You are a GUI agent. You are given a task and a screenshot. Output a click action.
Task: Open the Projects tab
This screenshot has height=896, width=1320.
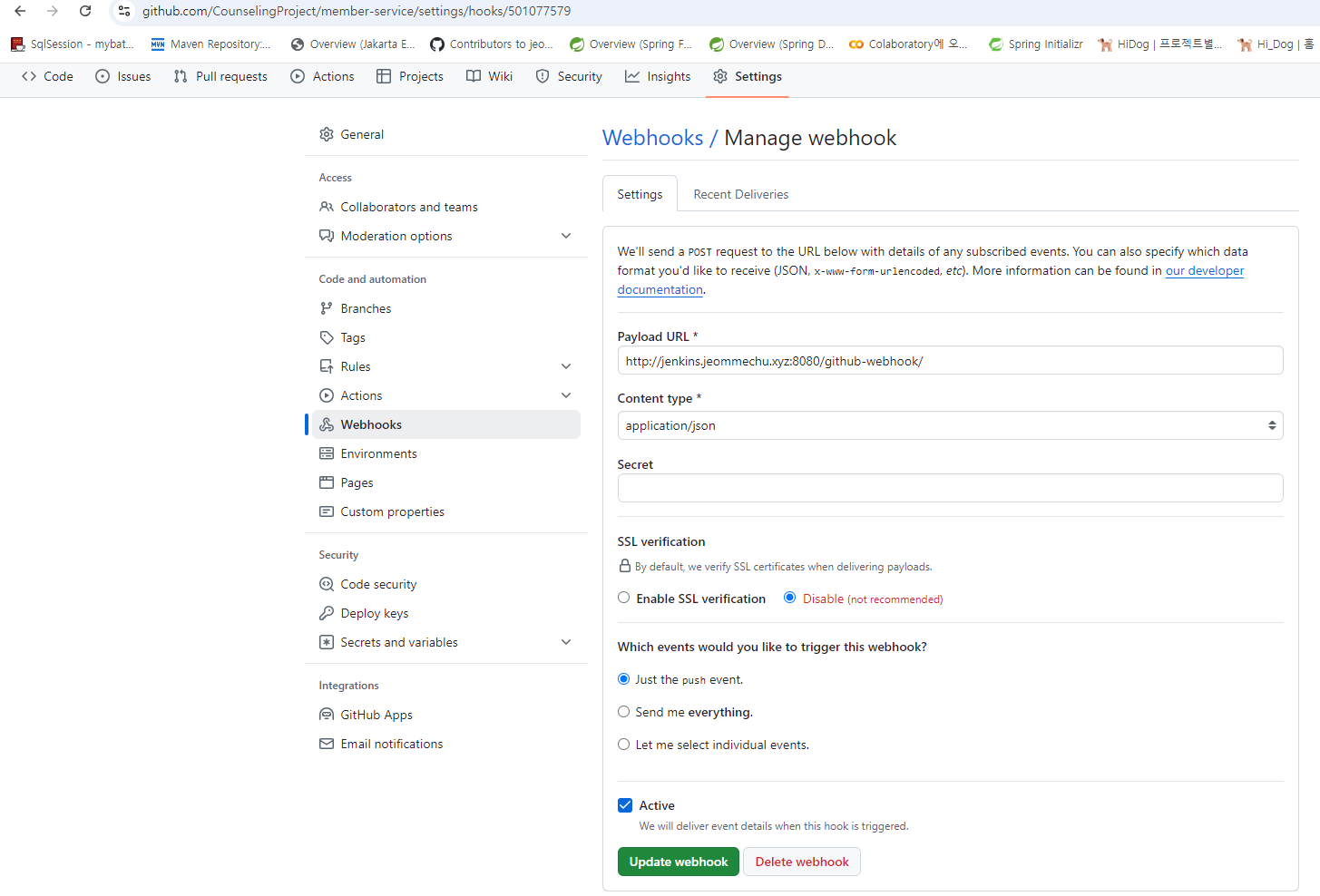(410, 76)
